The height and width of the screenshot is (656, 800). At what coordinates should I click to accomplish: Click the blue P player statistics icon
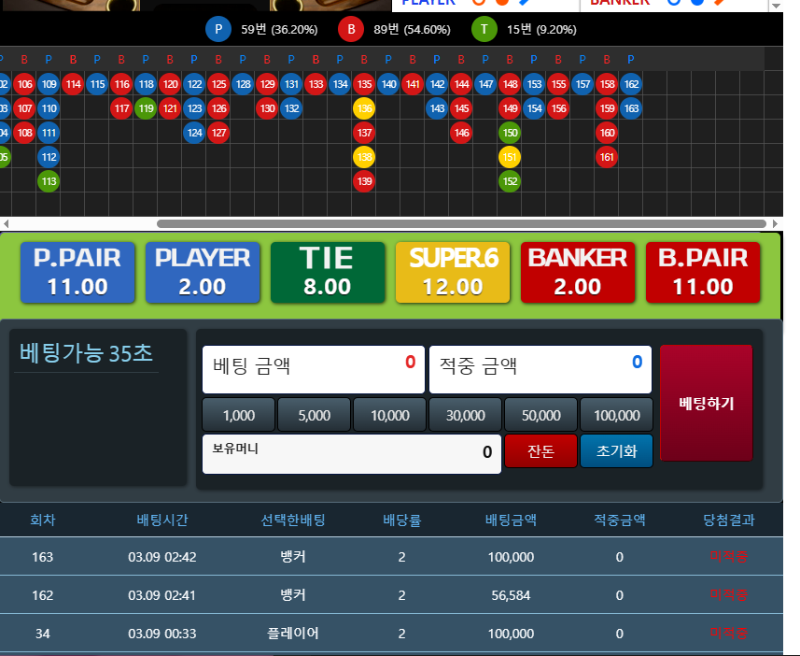pos(218,29)
